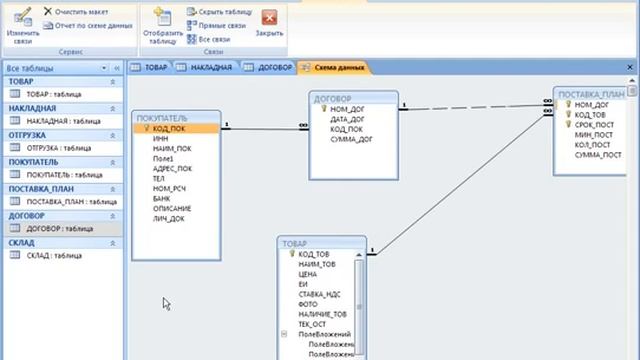Switch to the НАКЛАДНАЯ tab
The image size is (640, 360).
(205, 67)
